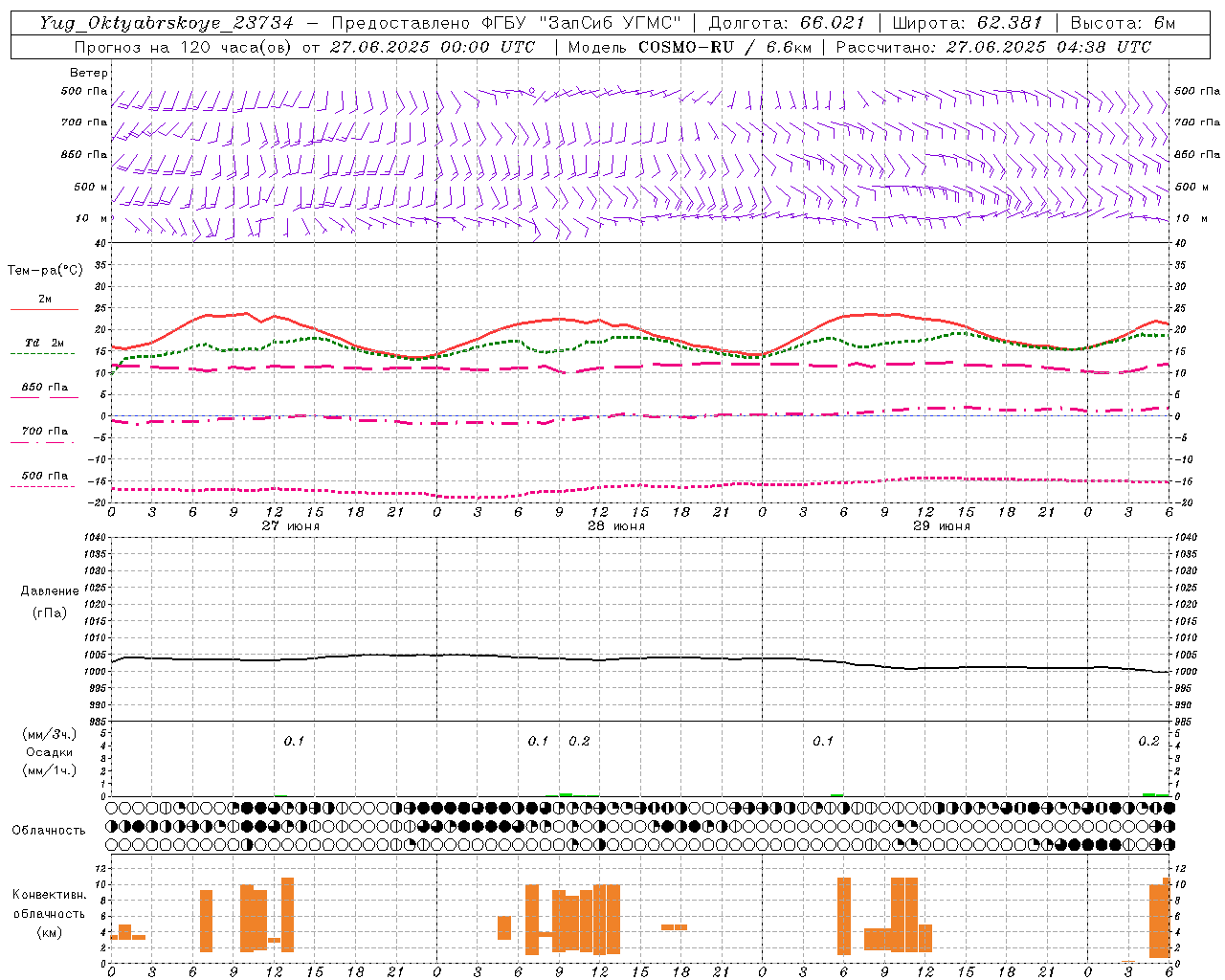The height and width of the screenshot is (980, 1225).
Task: Select the dotted pink 500 гПа legend line
Action: (43, 486)
